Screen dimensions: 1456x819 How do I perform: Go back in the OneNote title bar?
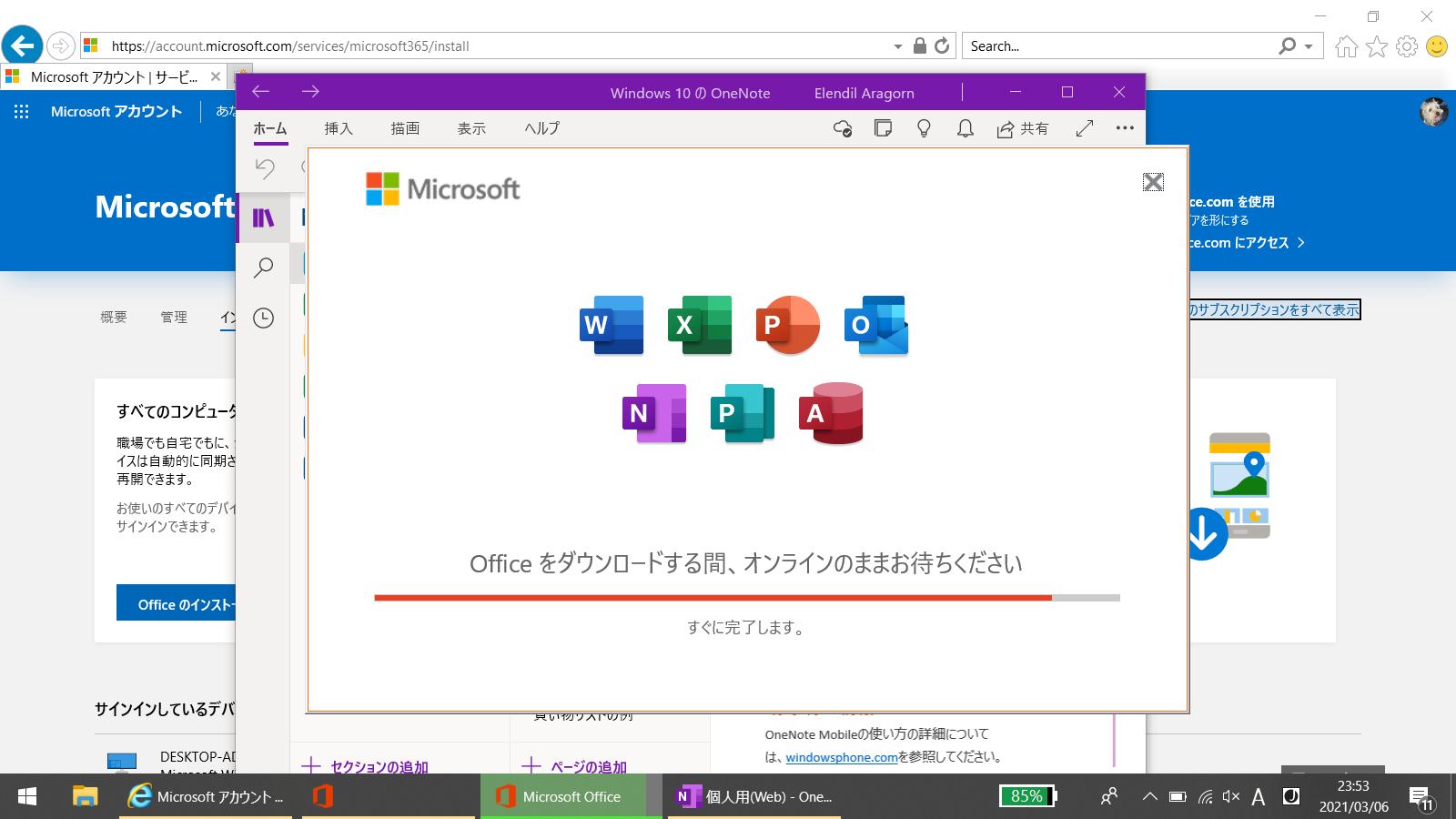coord(261,92)
